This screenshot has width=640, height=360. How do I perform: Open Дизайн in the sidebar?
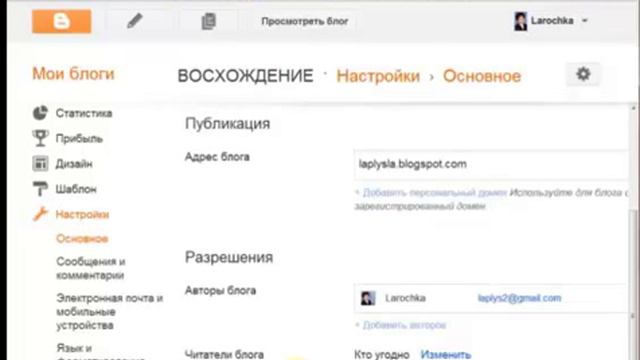click(74, 164)
